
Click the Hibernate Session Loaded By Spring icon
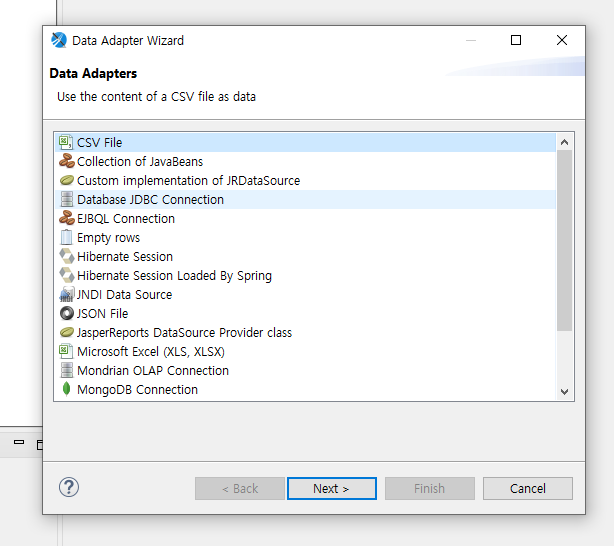(67, 275)
